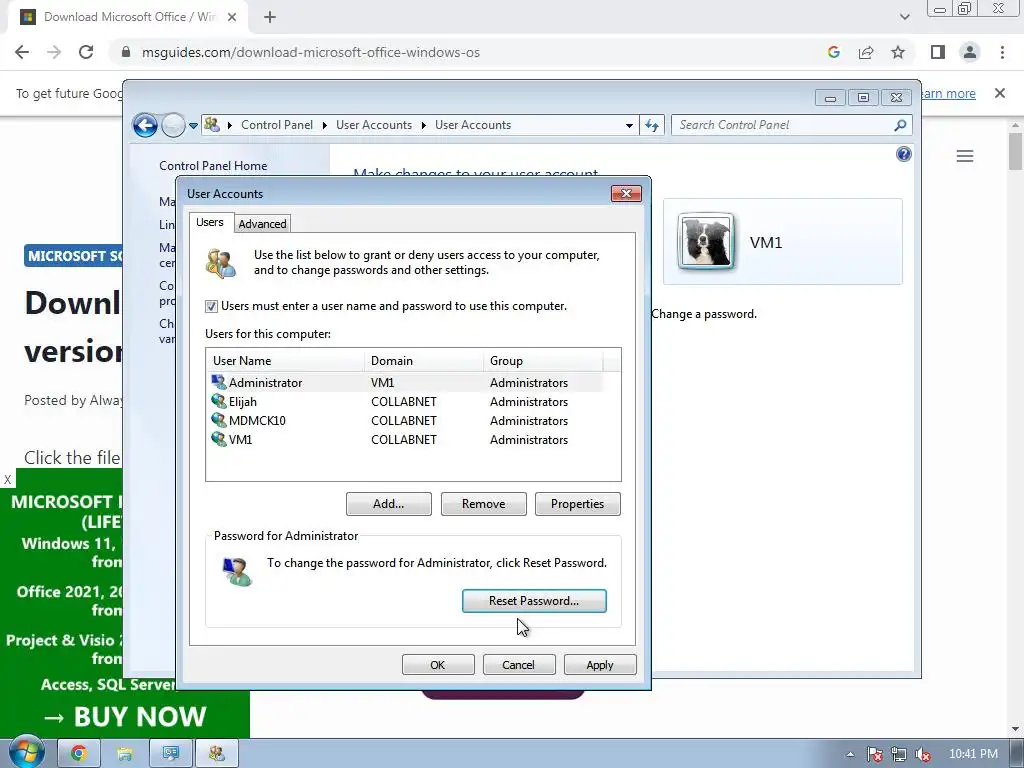Click Search Control Panel field
The height and width of the screenshot is (768, 1024).
tap(784, 125)
